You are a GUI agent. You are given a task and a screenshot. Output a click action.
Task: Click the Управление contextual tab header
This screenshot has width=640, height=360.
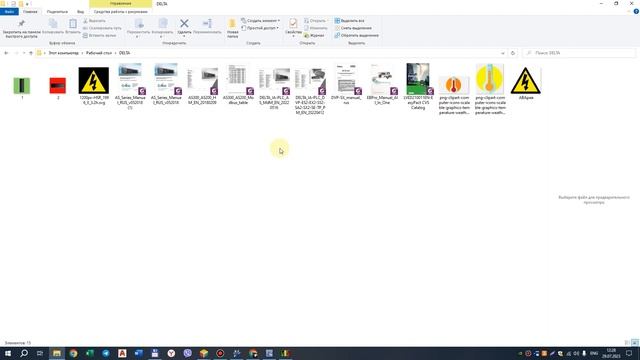click(120, 4)
